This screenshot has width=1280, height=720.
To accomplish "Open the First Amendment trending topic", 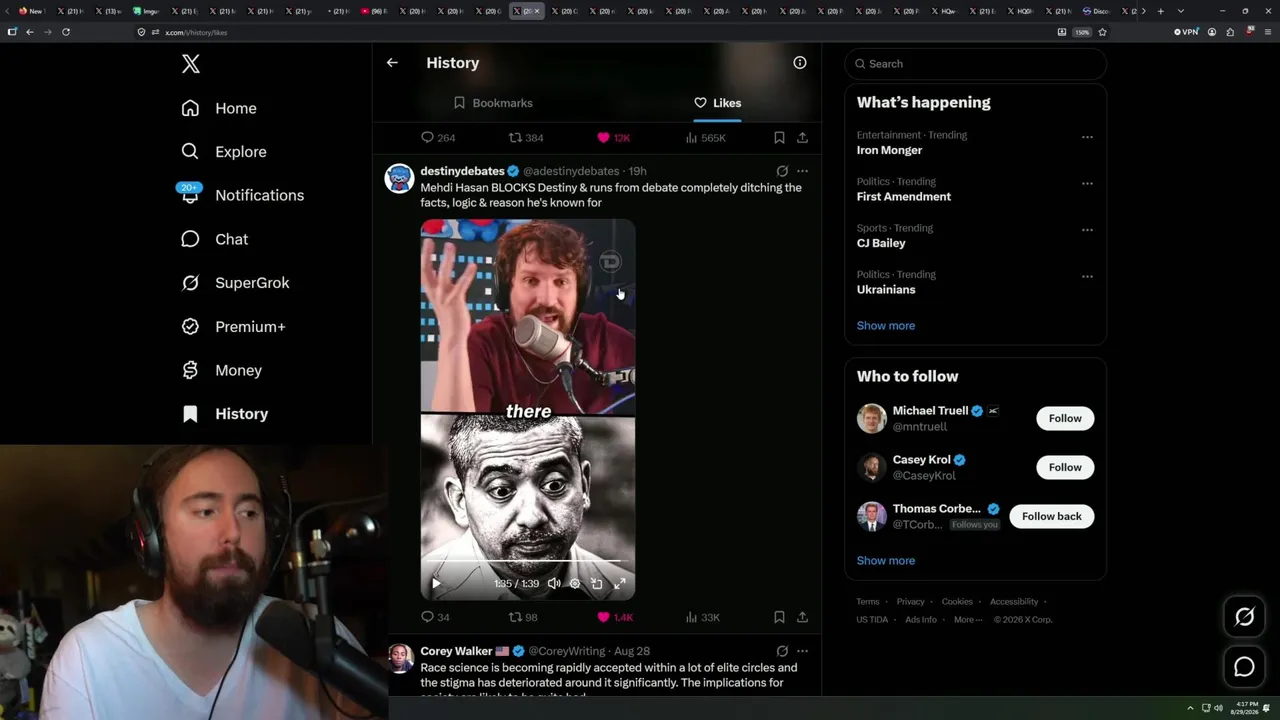I will click(904, 197).
